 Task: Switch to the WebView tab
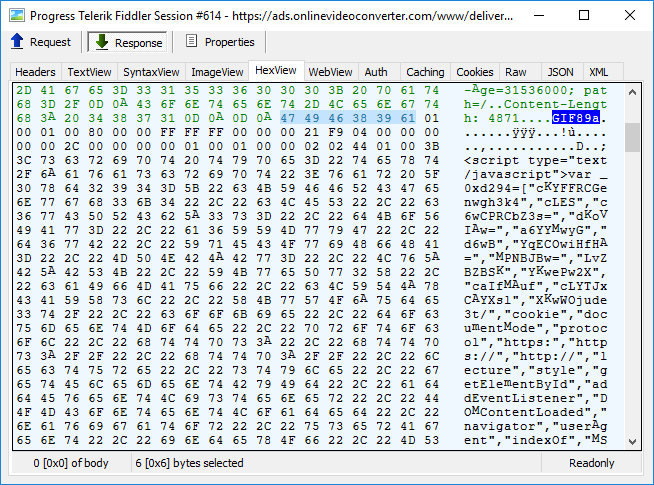point(330,72)
